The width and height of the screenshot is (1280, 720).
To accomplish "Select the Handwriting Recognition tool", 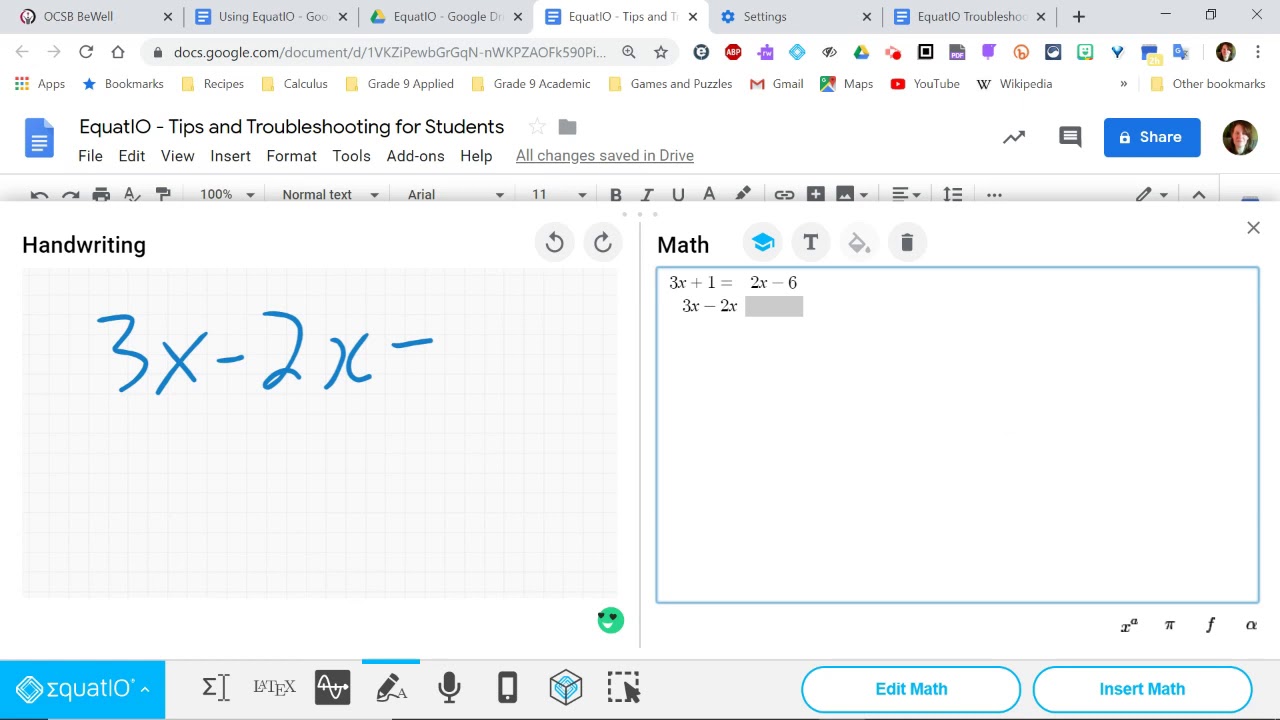I will 391,688.
